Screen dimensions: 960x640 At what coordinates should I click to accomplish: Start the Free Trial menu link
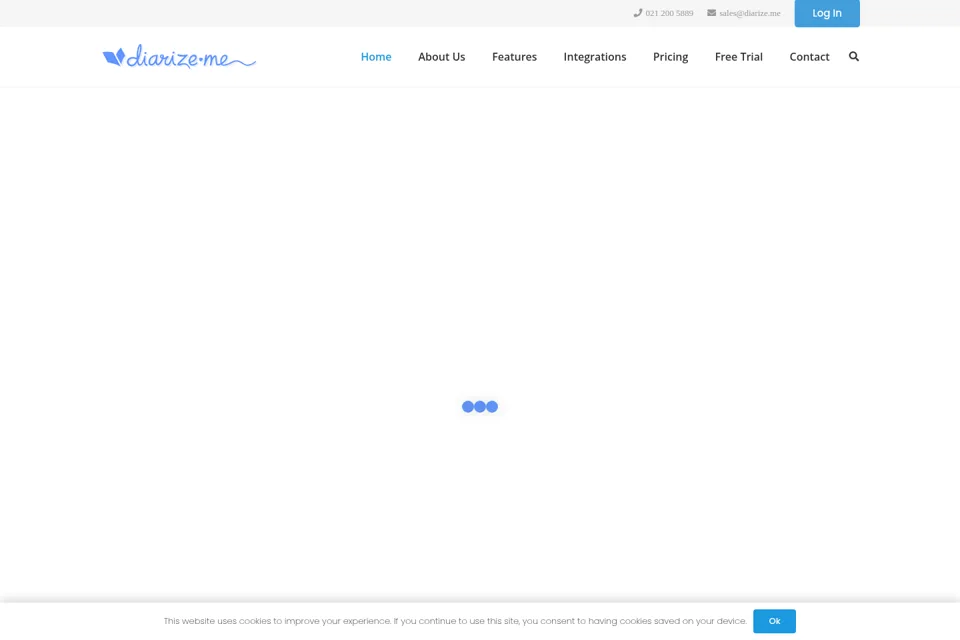(738, 56)
